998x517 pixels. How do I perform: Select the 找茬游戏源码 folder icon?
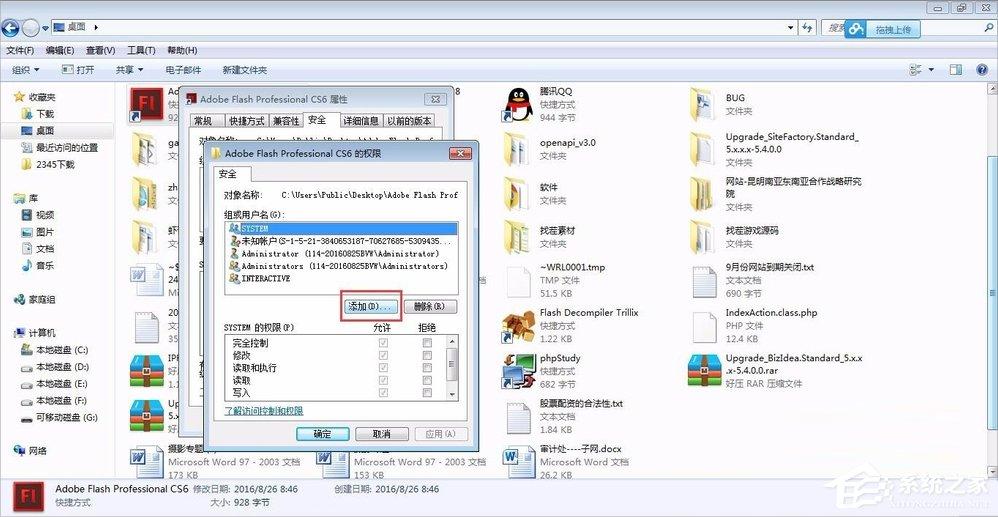point(705,237)
